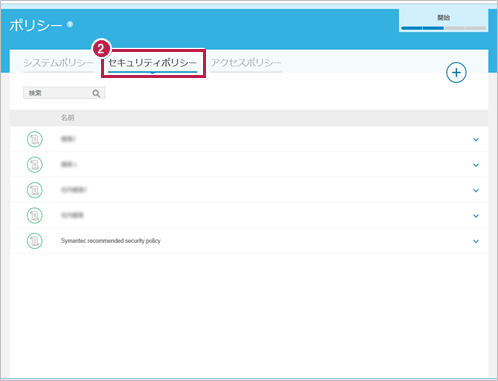Viewport: 498px width, 381px height.
Task: Select Symantec recommended security policy name
Action: click(111, 241)
